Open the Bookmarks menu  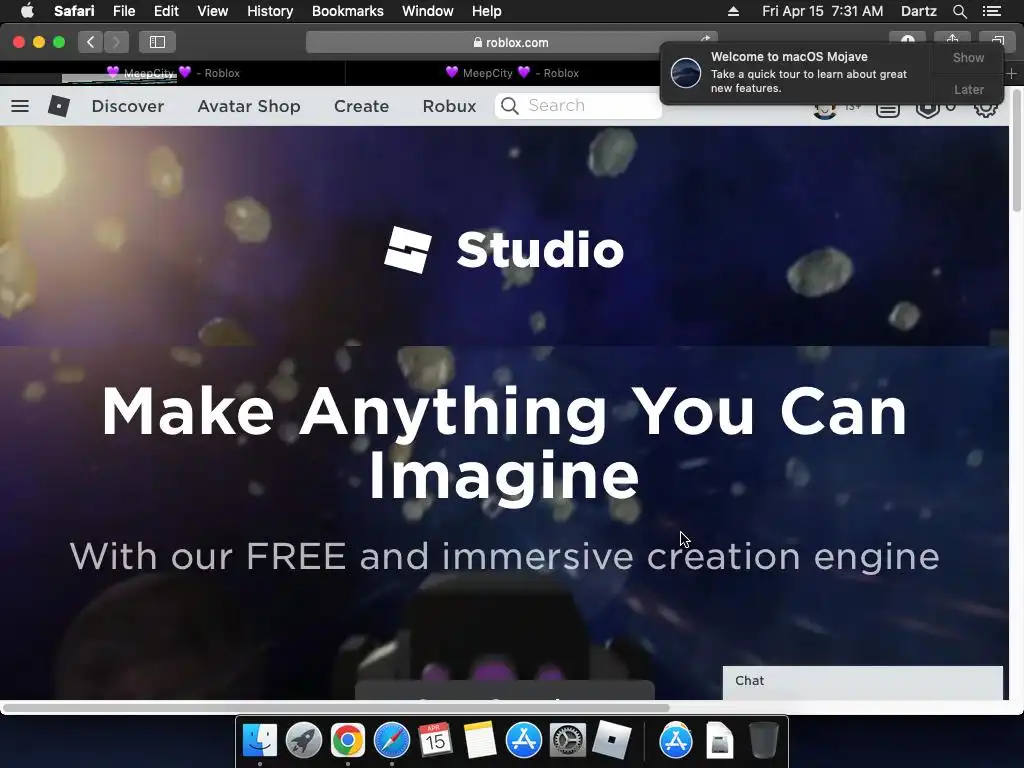(347, 11)
